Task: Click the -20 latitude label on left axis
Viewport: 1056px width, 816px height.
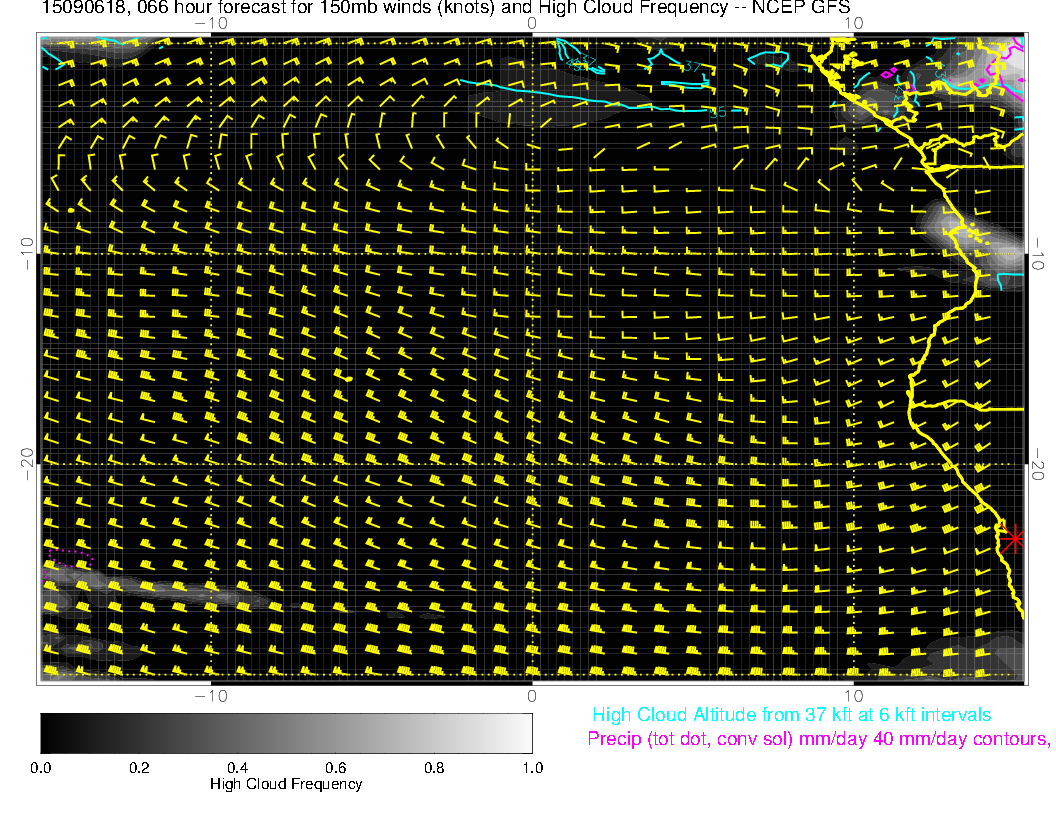Action: tap(27, 464)
